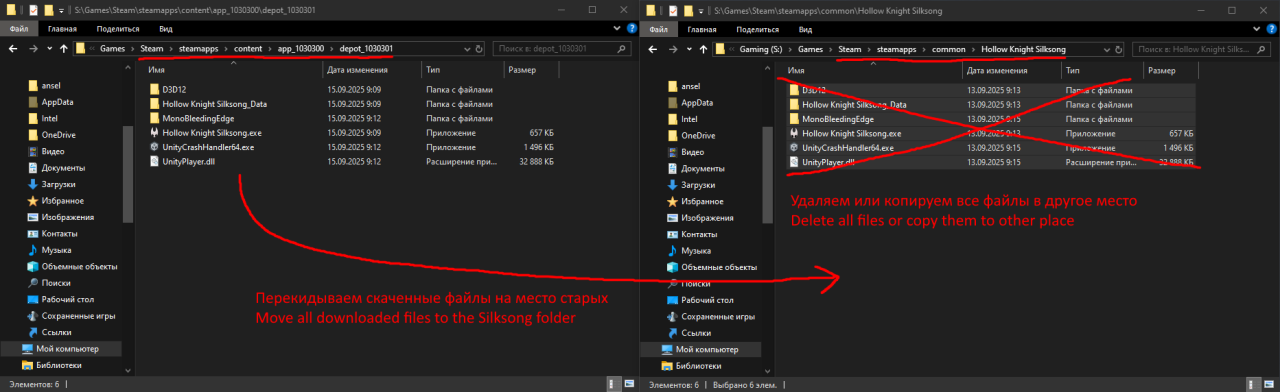Switch to large icons view, left window
Image resolution: width=1280 pixels, height=392 pixels.
628,384
